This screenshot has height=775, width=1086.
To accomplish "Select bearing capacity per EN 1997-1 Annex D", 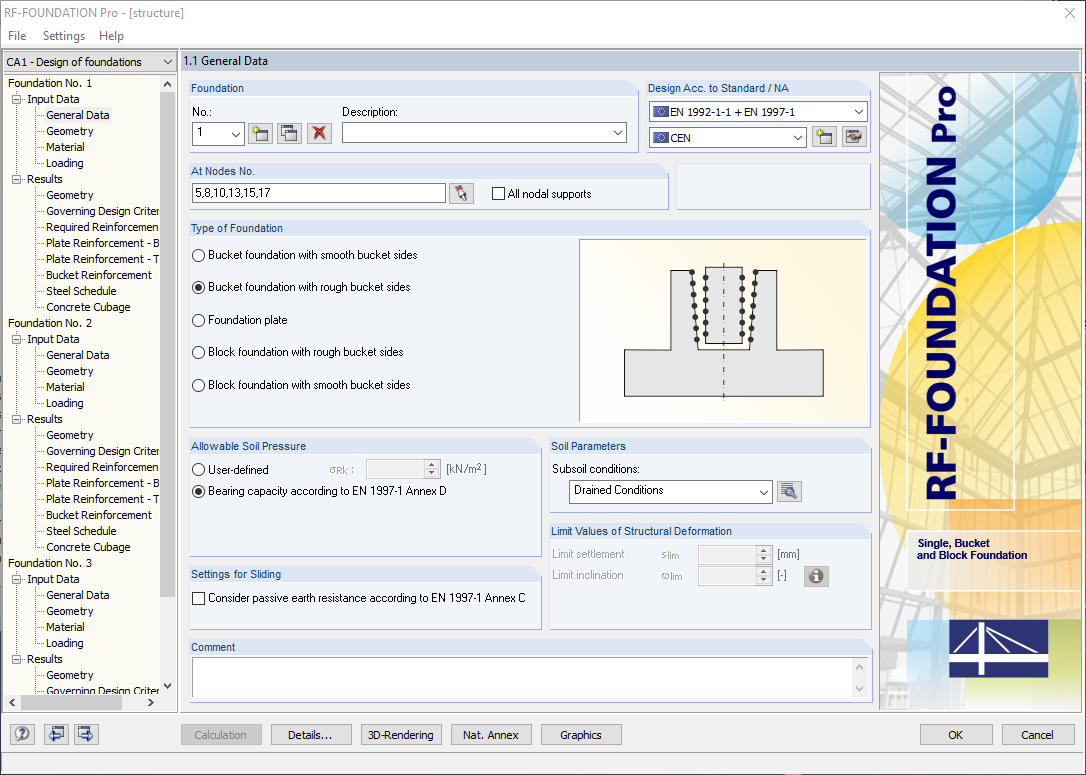I will point(199,492).
